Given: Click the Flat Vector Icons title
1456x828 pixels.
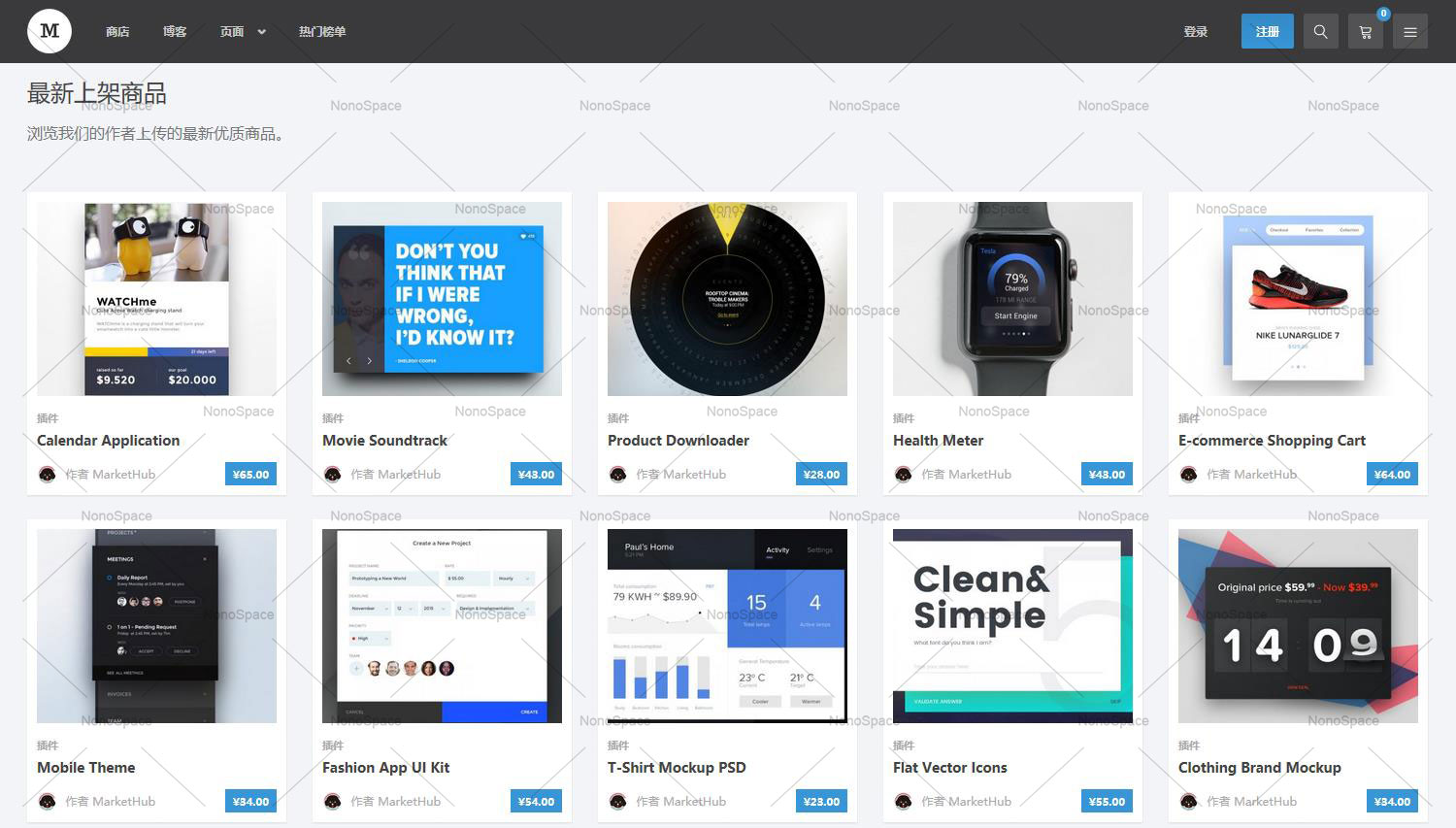Looking at the screenshot, I should click(x=949, y=767).
